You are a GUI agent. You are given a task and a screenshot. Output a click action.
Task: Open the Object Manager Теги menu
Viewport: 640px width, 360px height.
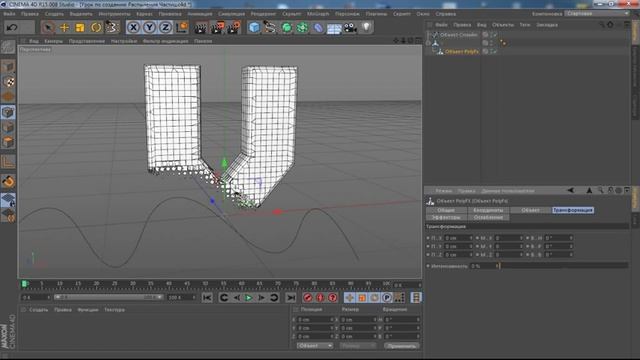point(524,25)
